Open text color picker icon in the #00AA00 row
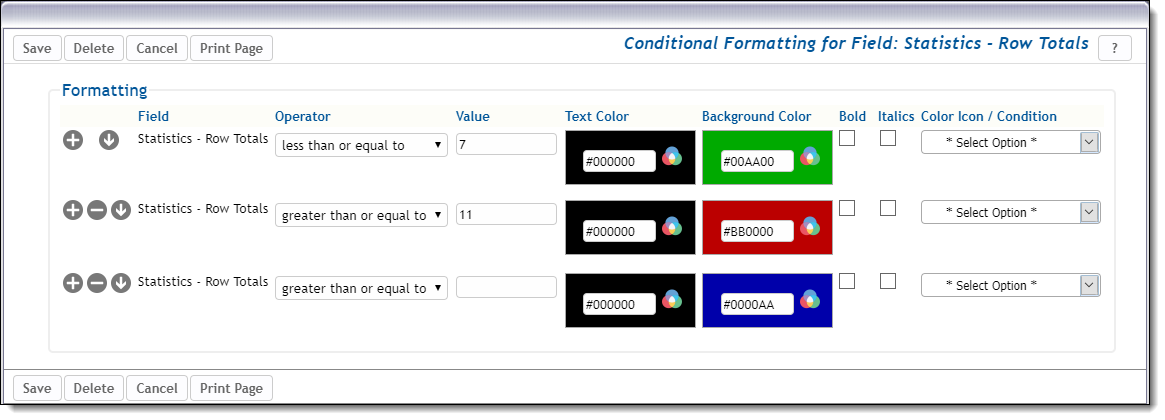Viewport: 1165px width, 420px height. click(672, 156)
